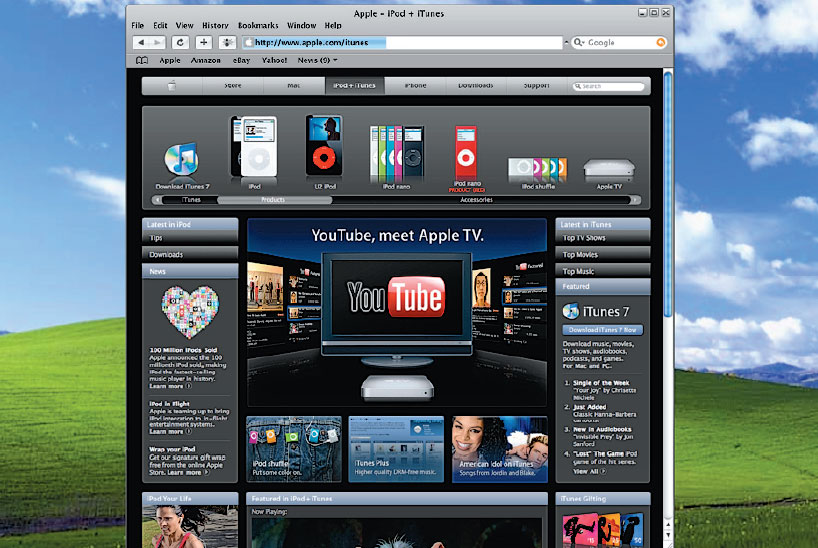
Task: Open the Edit menu
Action: 160,25
